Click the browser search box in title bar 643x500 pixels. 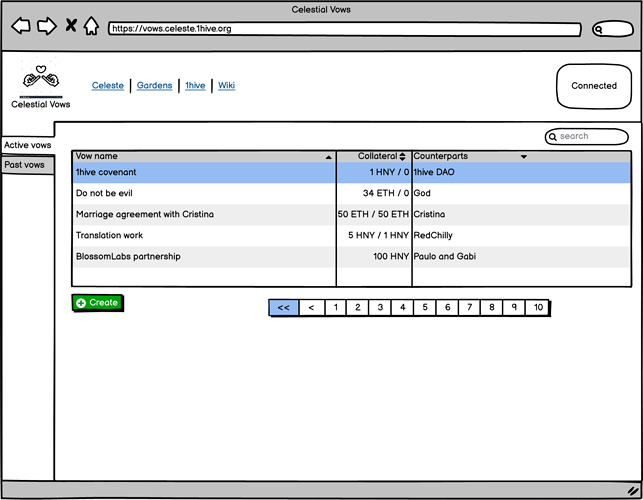(612, 30)
